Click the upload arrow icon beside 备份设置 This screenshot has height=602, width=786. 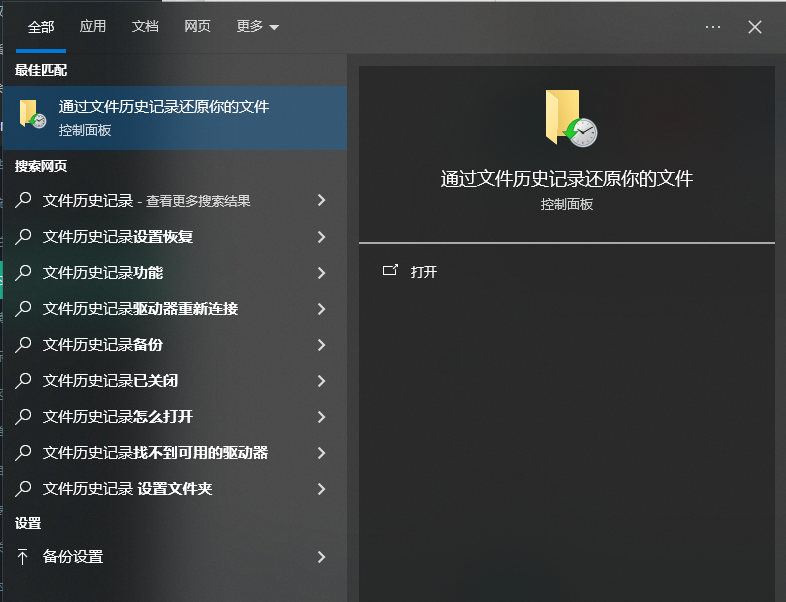(x=23, y=557)
